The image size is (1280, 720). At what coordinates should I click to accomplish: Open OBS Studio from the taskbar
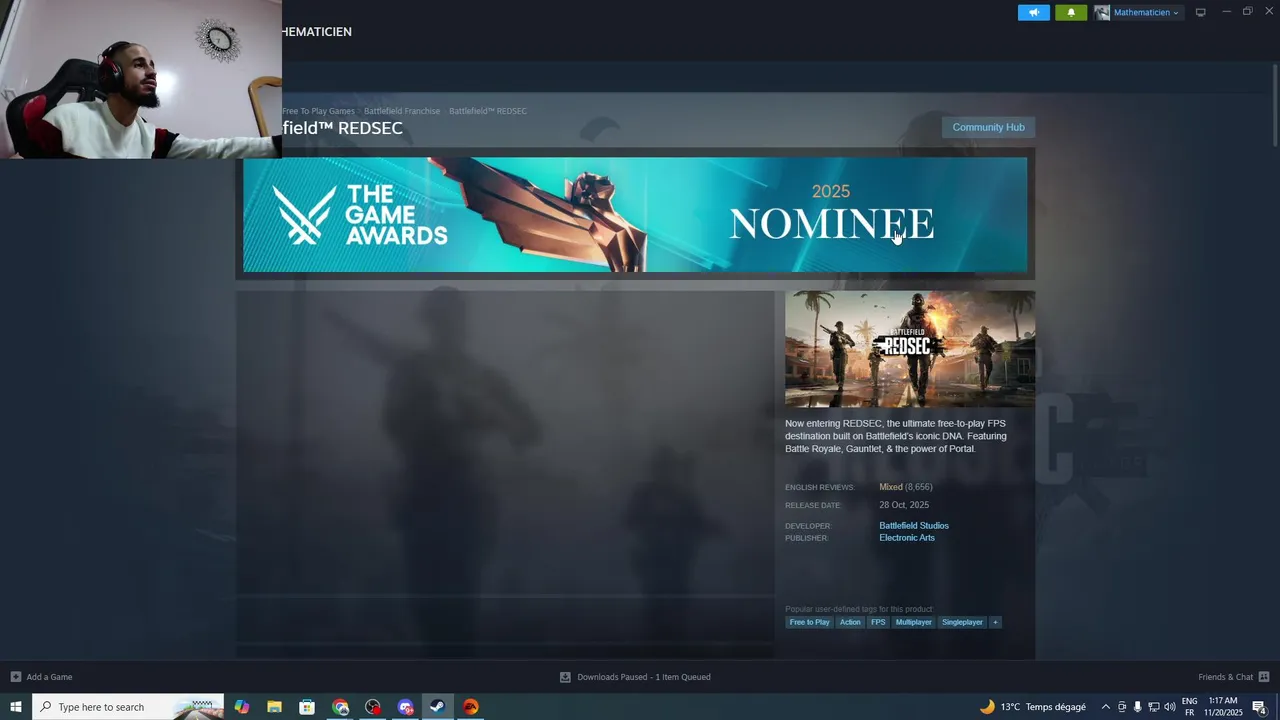tap(373, 707)
